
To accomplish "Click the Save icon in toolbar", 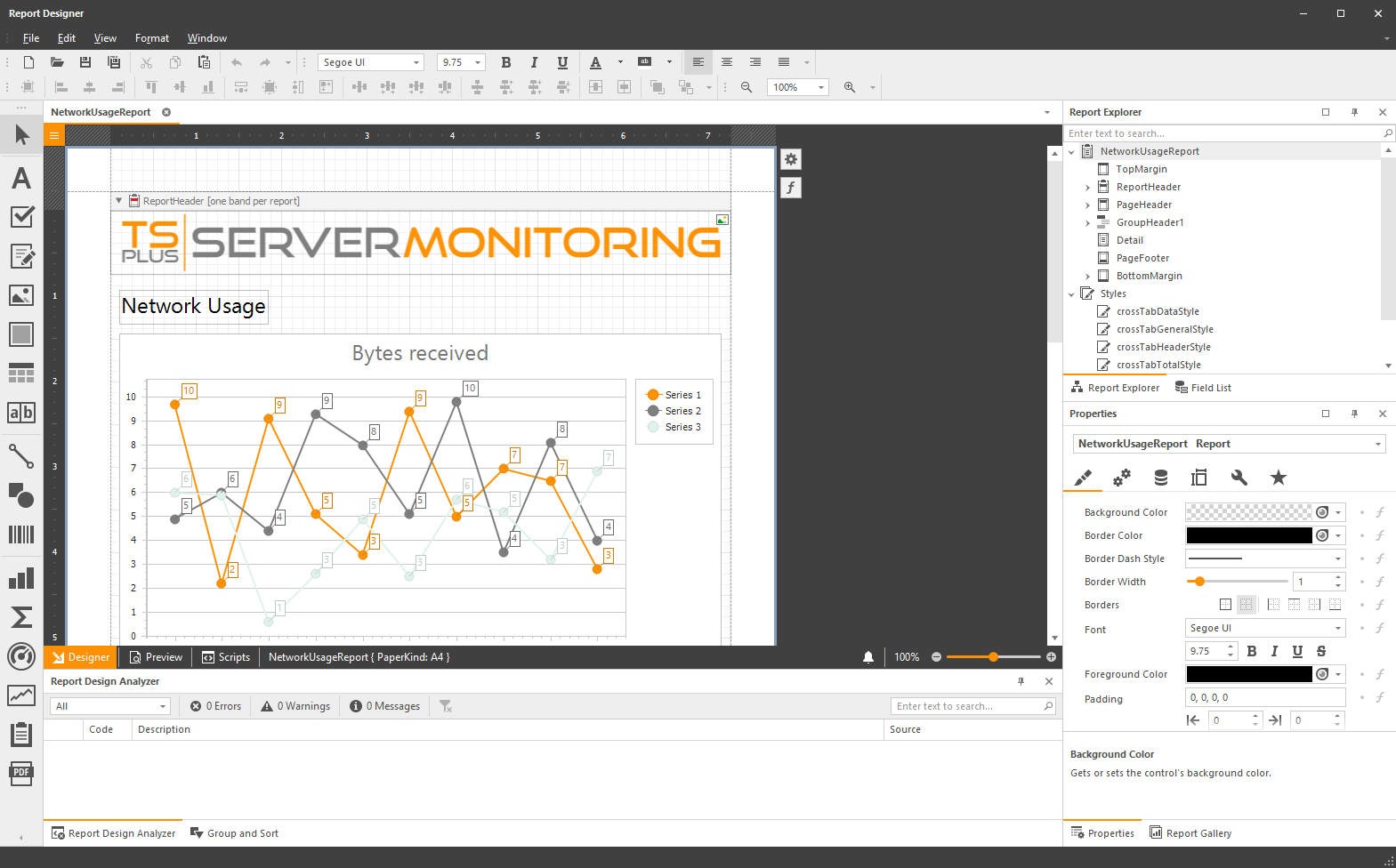I will [85, 62].
